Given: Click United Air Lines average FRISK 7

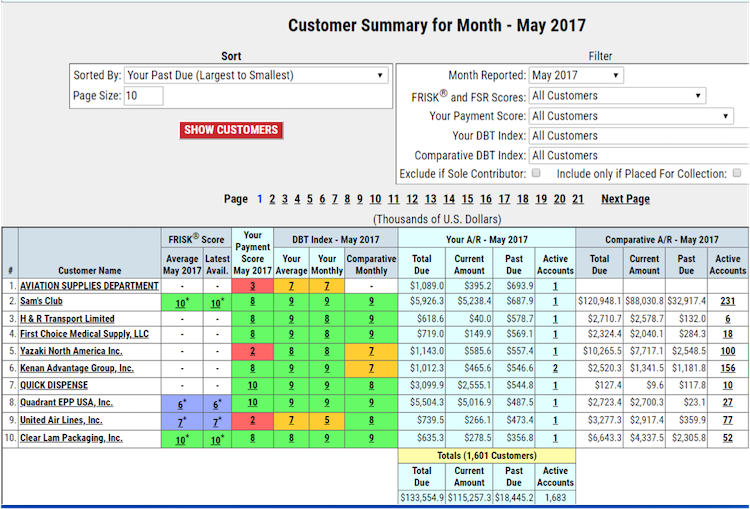Looking at the screenshot, I should click(x=182, y=422).
